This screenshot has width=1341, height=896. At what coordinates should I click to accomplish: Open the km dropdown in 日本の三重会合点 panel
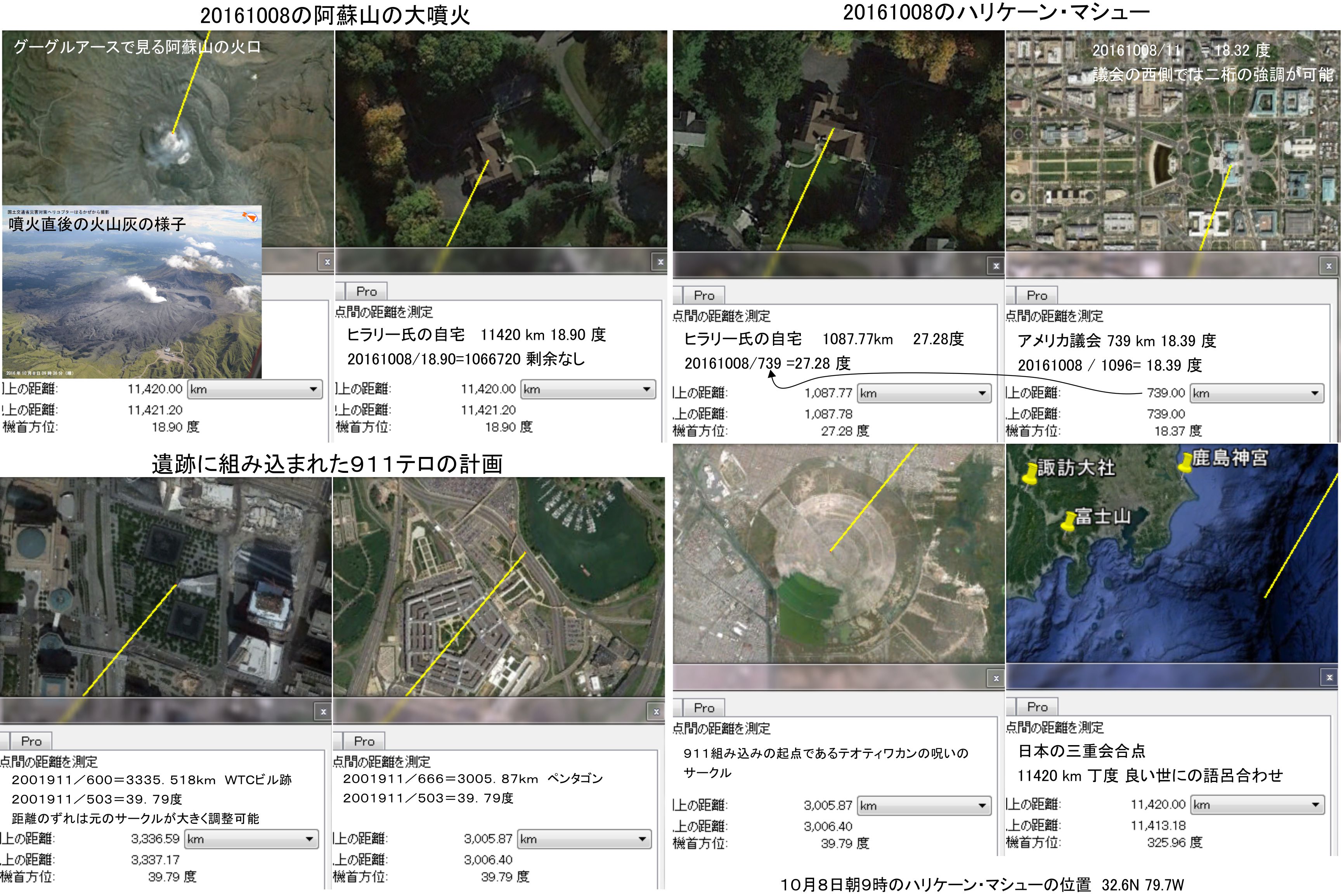point(1257,804)
